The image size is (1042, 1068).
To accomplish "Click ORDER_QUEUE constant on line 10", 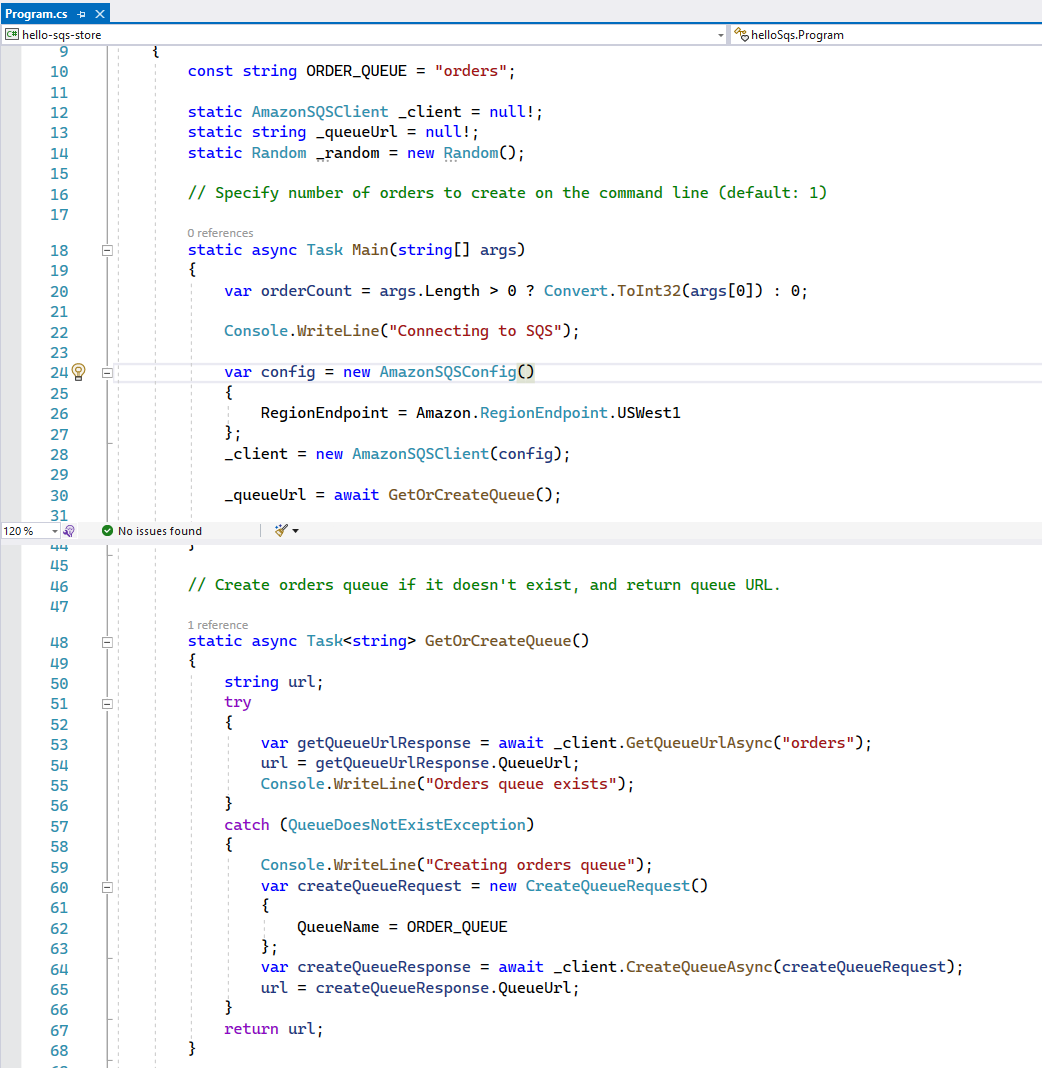I will 356,71.
